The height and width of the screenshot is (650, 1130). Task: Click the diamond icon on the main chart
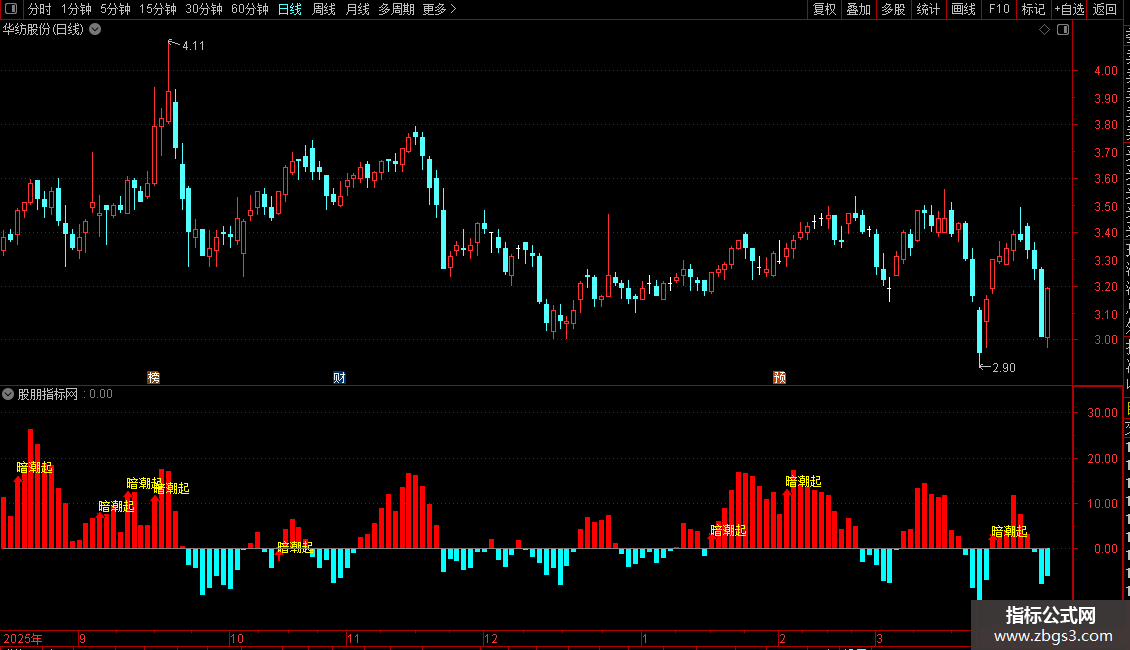(1044, 30)
